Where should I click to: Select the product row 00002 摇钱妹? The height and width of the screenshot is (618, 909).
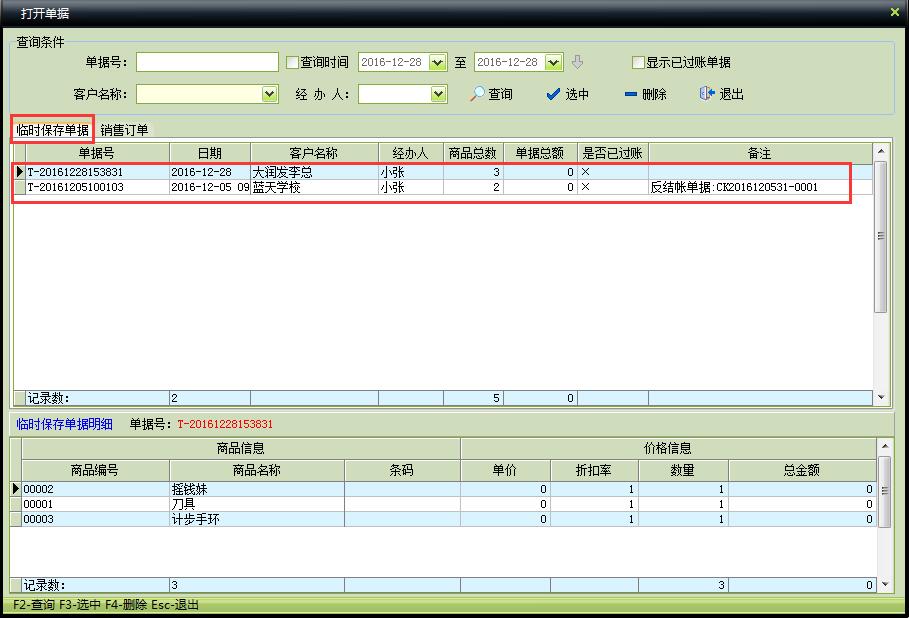point(443,489)
